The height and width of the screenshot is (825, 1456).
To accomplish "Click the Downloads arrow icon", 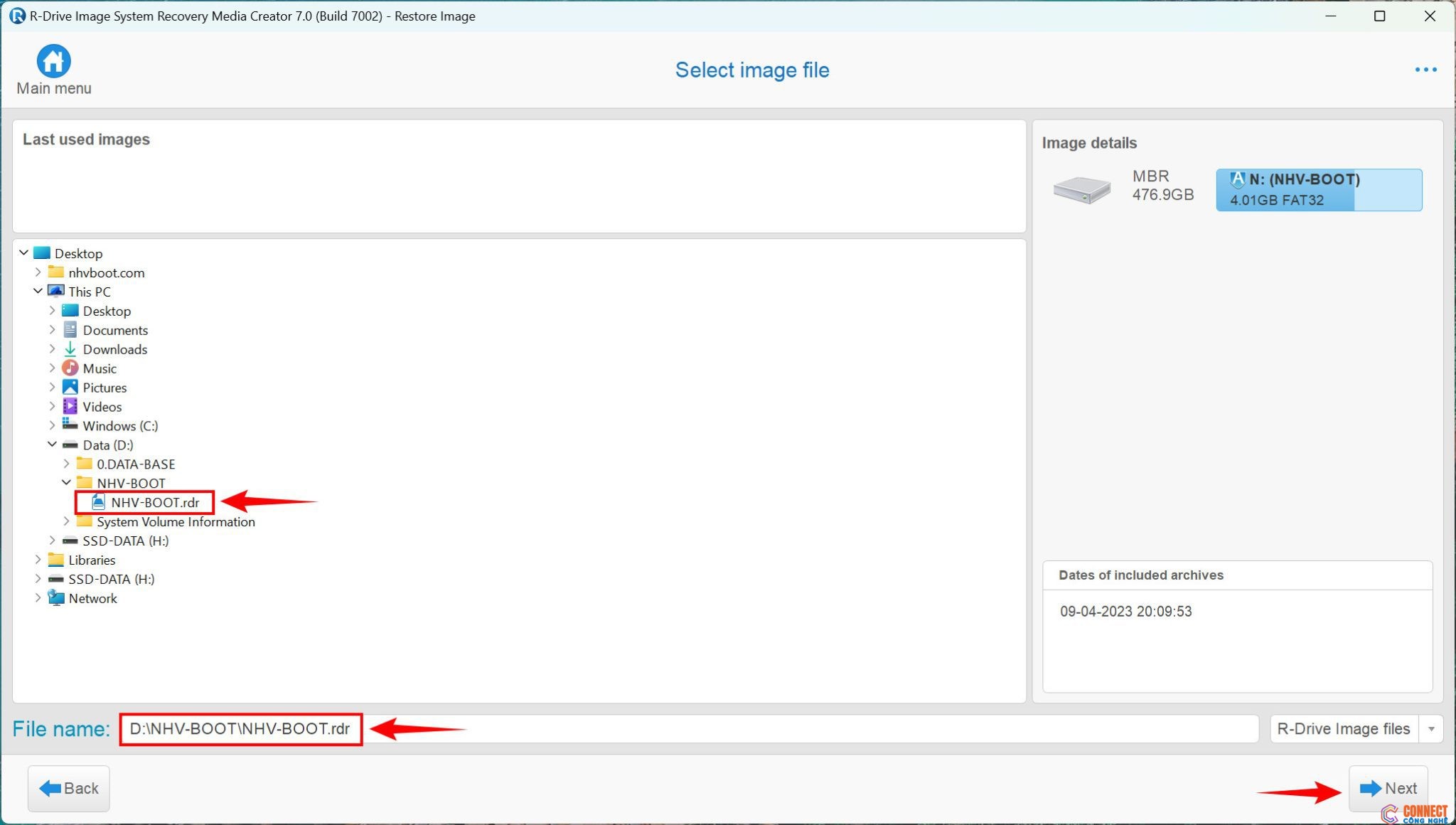I will pos(70,349).
